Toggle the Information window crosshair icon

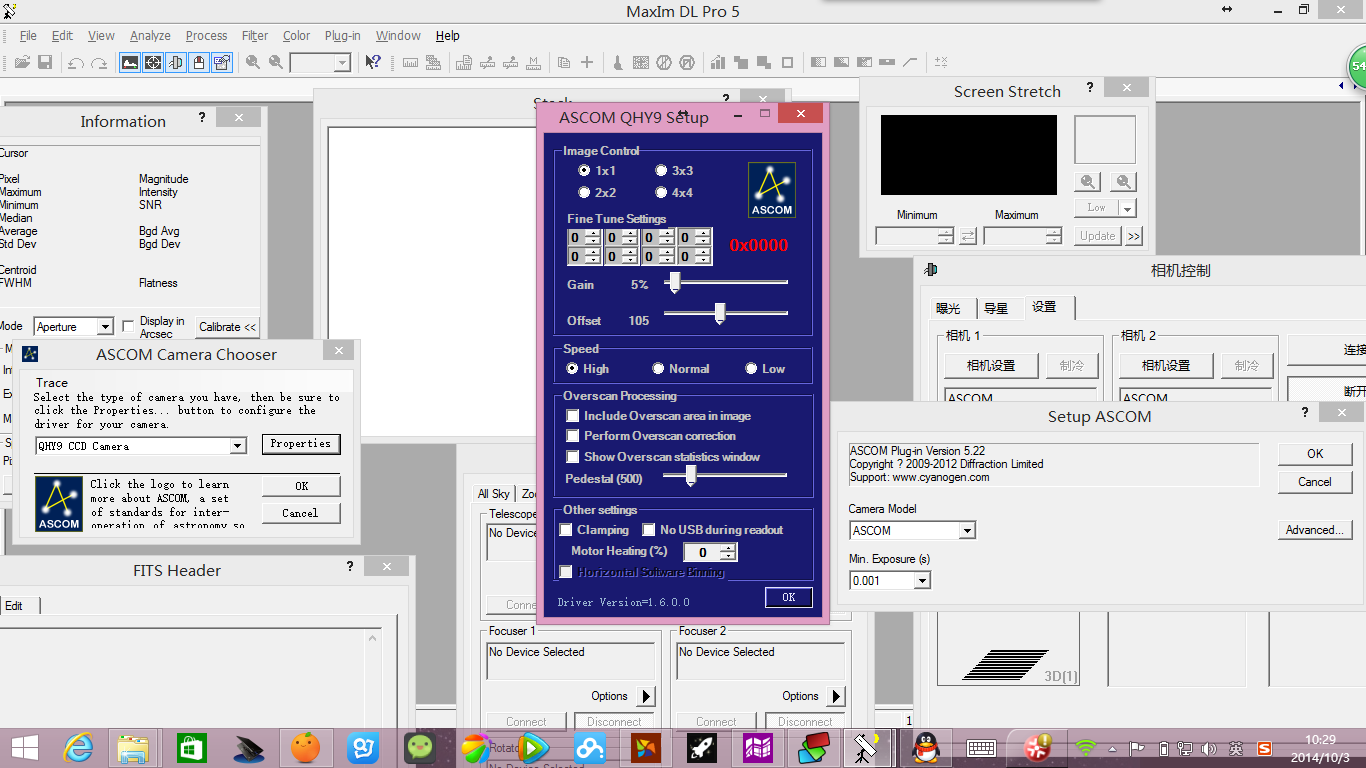153,62
